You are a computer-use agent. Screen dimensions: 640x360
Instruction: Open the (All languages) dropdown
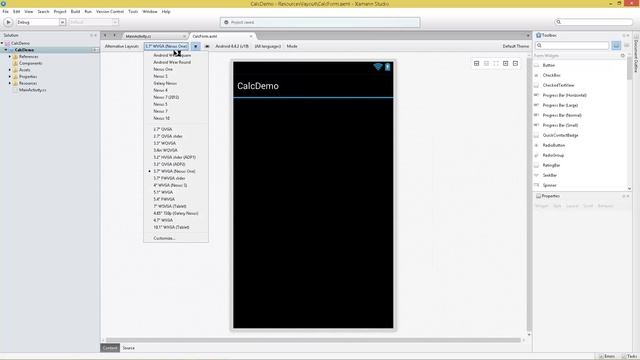pos(268,46)
